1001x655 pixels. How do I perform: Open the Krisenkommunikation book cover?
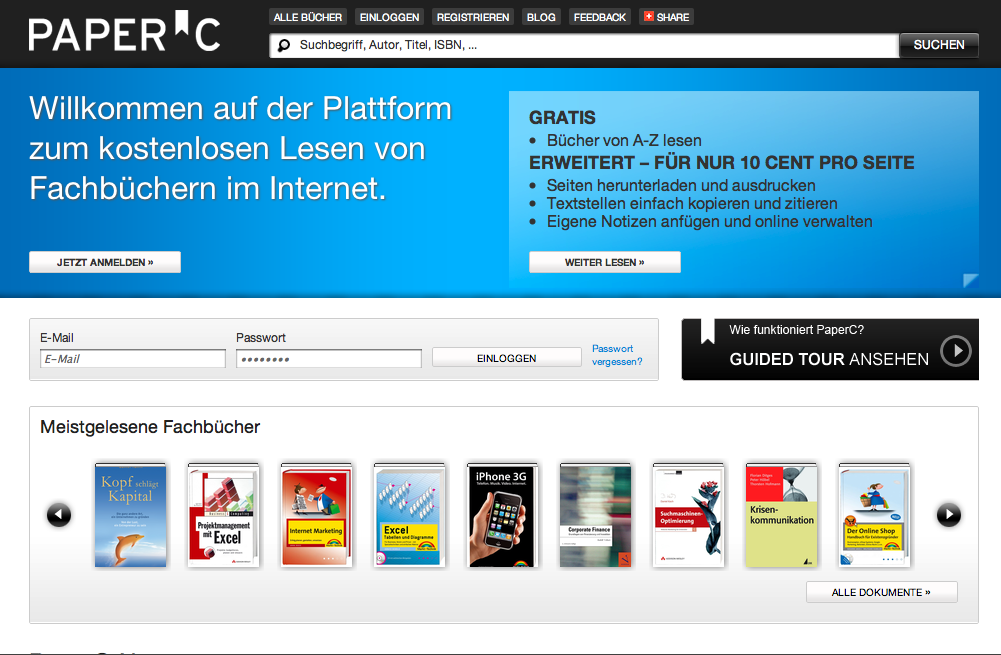point(781,516)
